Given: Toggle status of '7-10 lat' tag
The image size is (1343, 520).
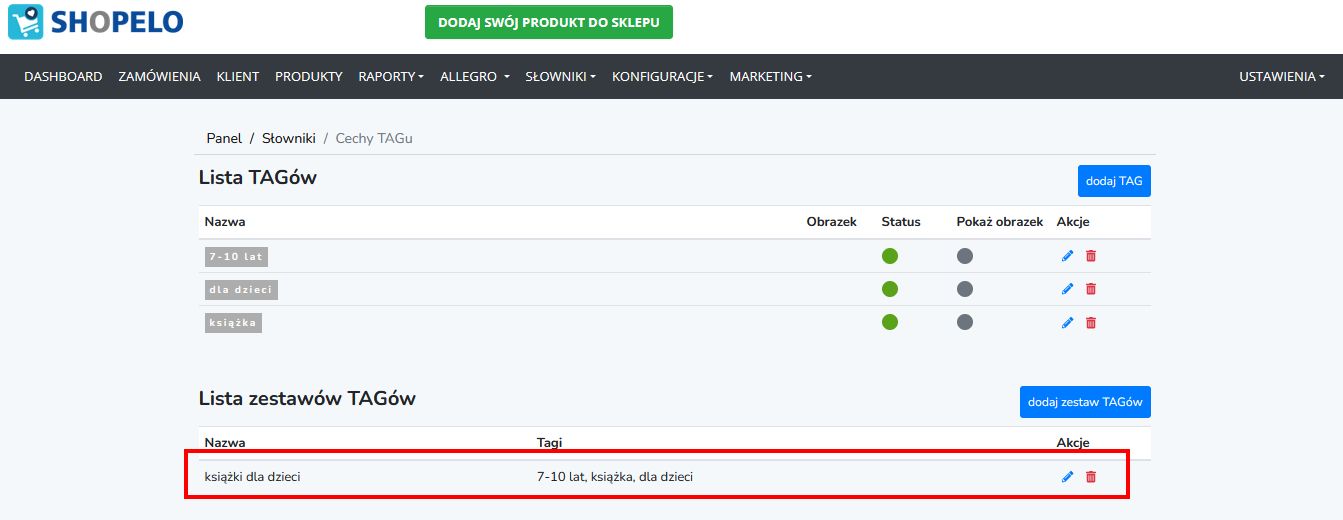Looking at the screenshot, I should [890, 256].
